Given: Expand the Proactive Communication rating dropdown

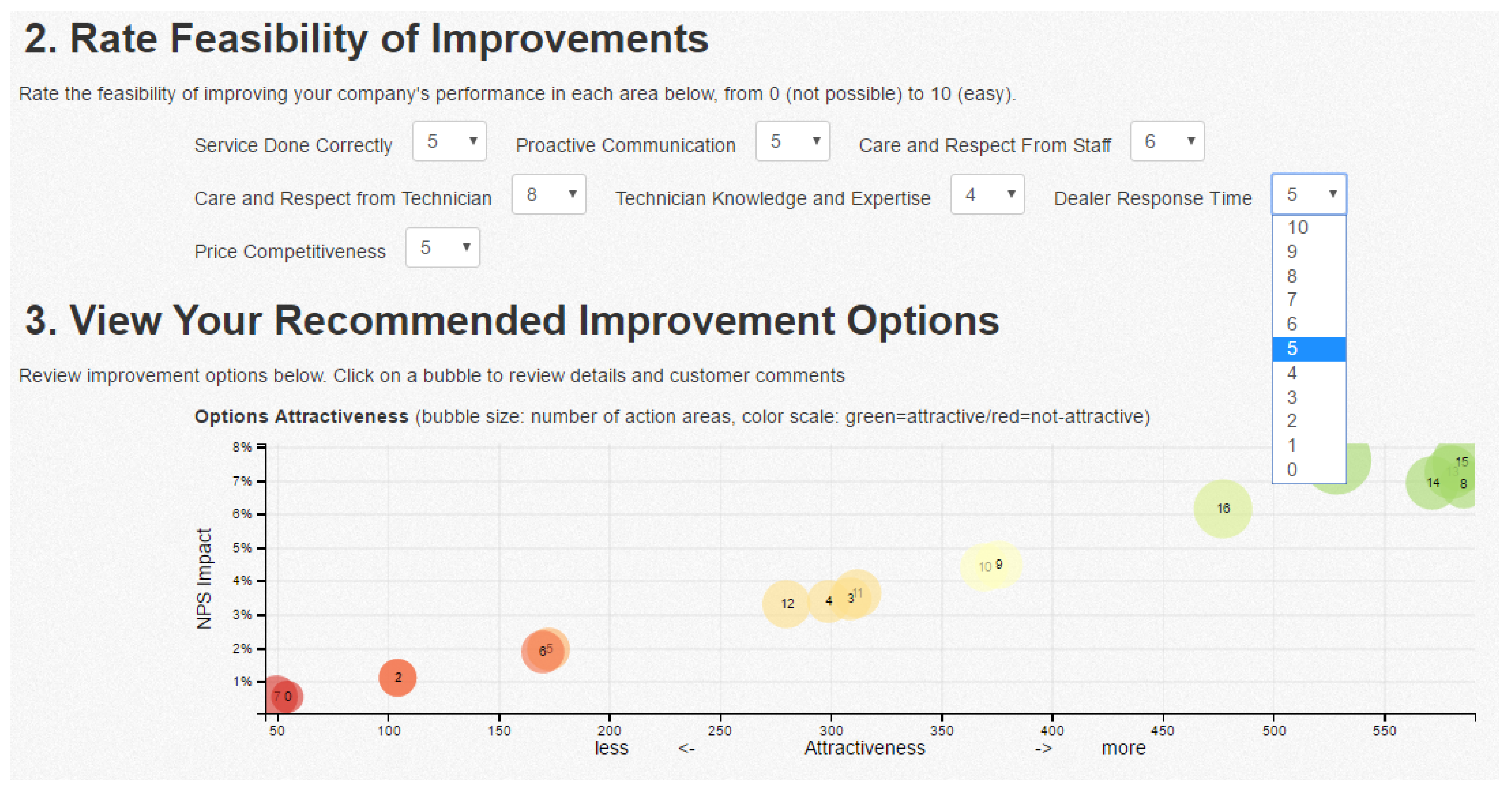Looking at the screenshot, I should click(x=792, y=142).
